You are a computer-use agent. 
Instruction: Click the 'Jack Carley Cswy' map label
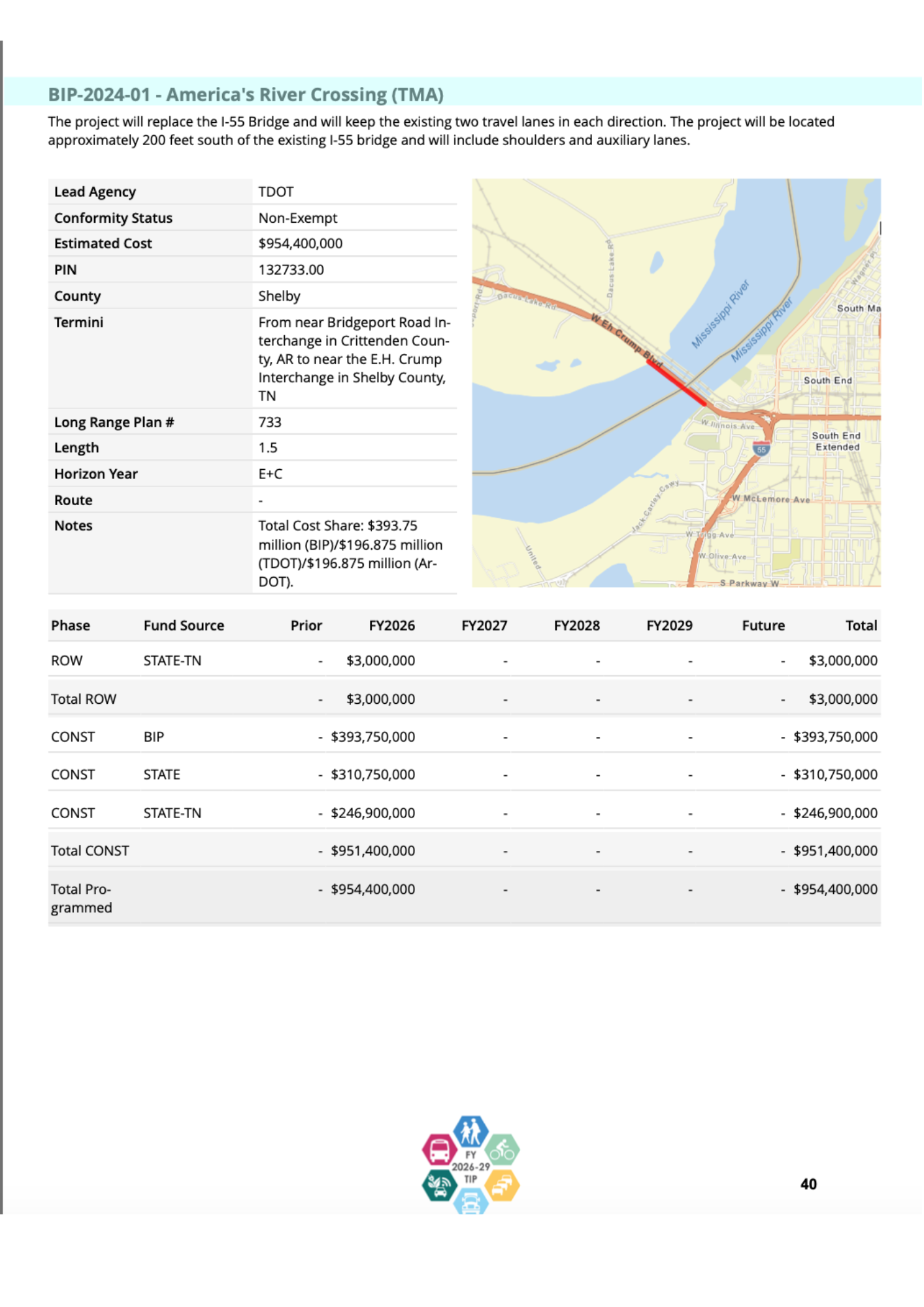coord(655,506)
